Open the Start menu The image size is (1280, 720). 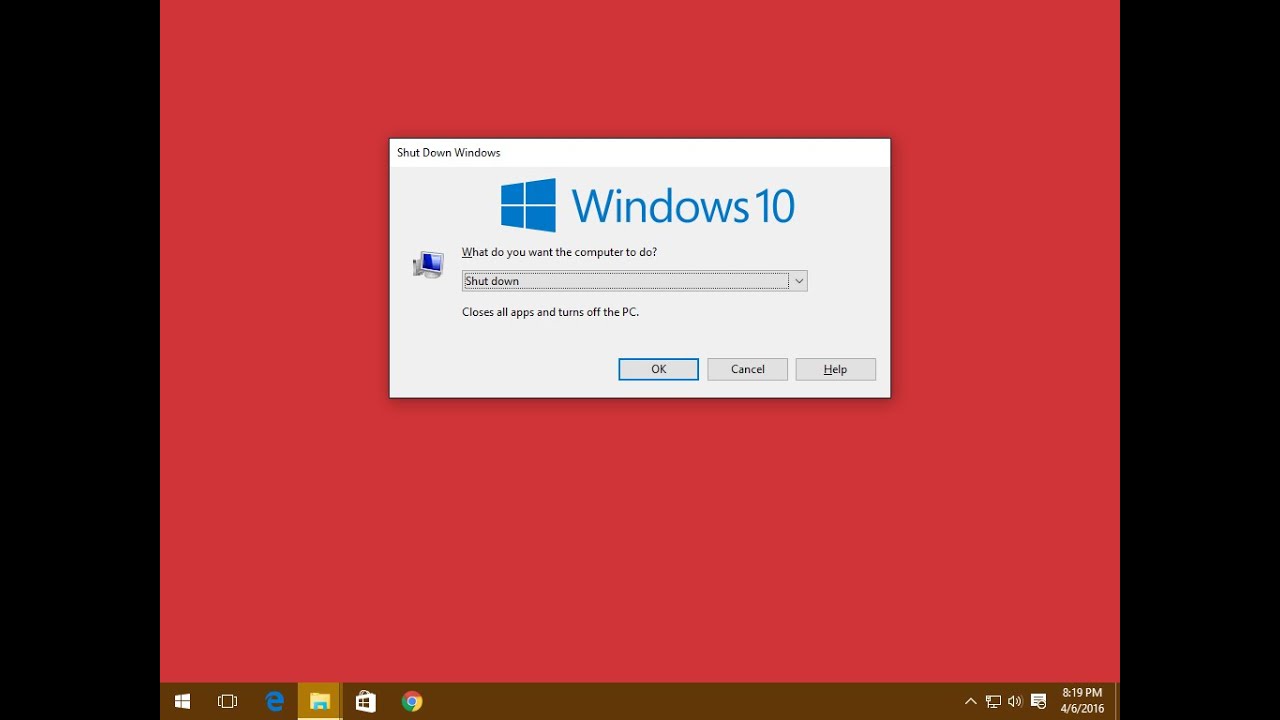click(x=182, y=702)
